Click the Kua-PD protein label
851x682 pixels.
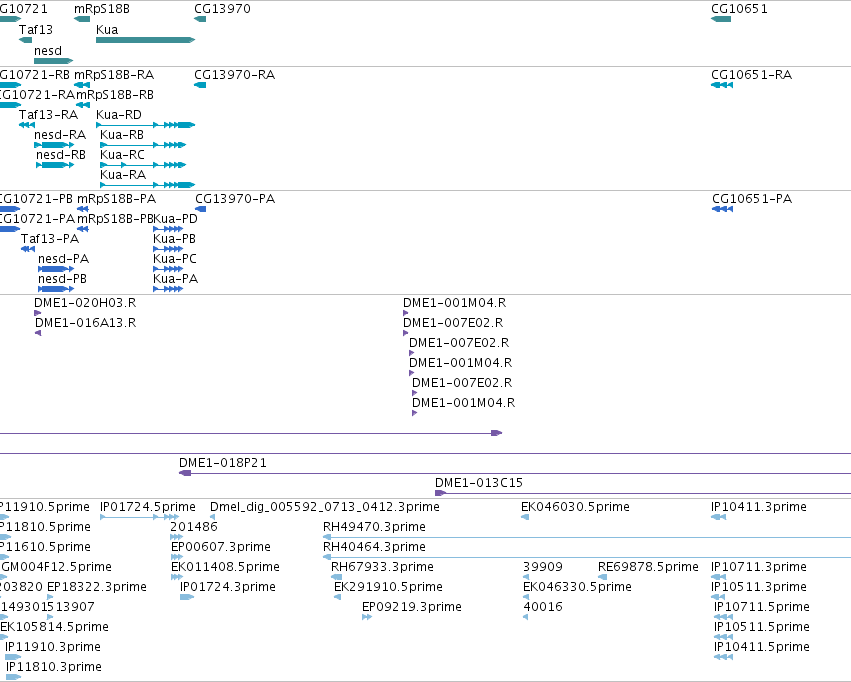175,219
